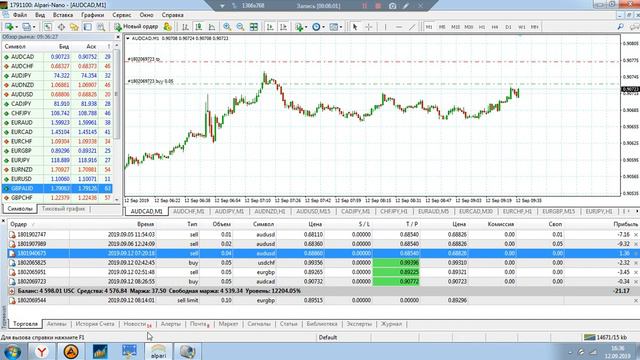Tile chart windows with the grid icon
This screenshot has width=640, height=360.
[254, 27]
